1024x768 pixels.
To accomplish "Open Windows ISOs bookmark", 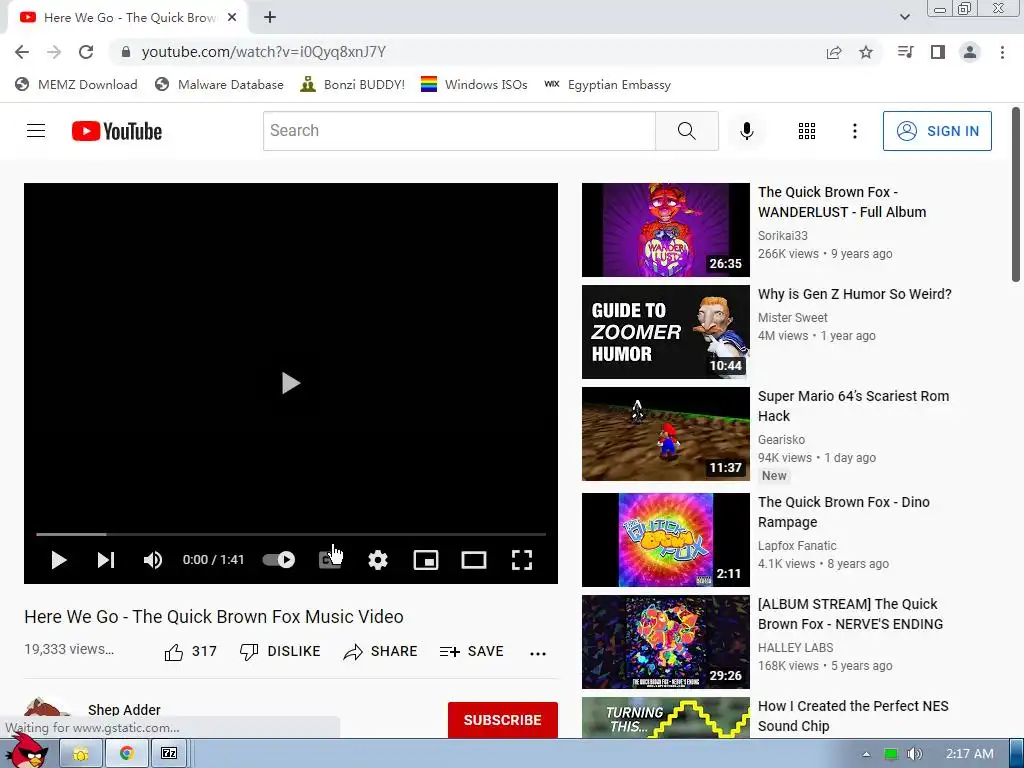I will click(x=474, y=84).
